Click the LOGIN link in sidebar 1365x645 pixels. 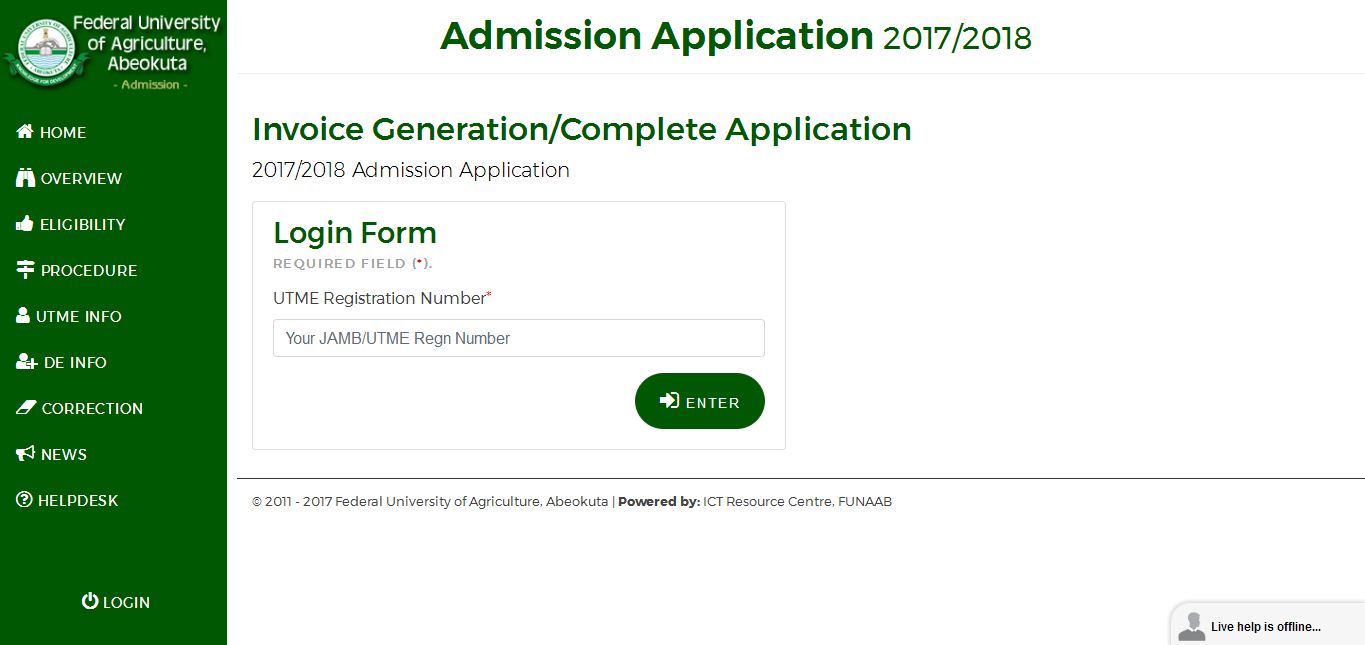point(126,603)
